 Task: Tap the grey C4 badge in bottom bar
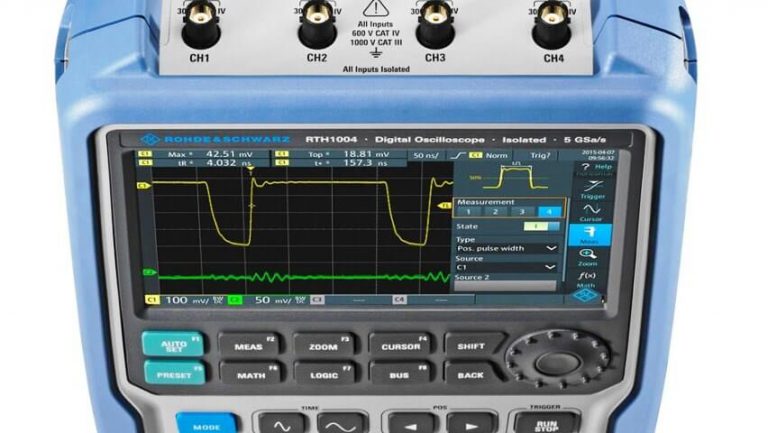(x=399, y=299)
